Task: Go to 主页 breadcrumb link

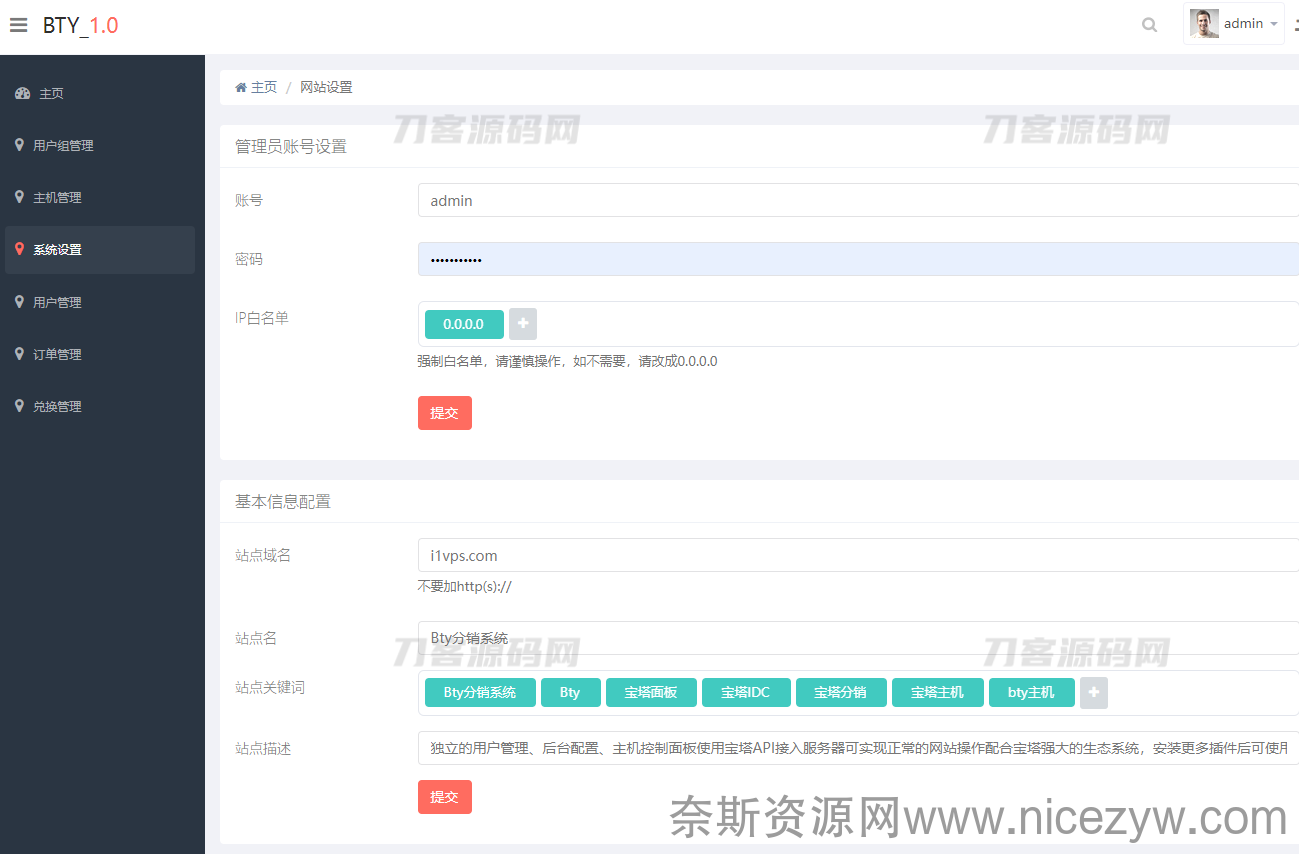Action: point(264,87)
